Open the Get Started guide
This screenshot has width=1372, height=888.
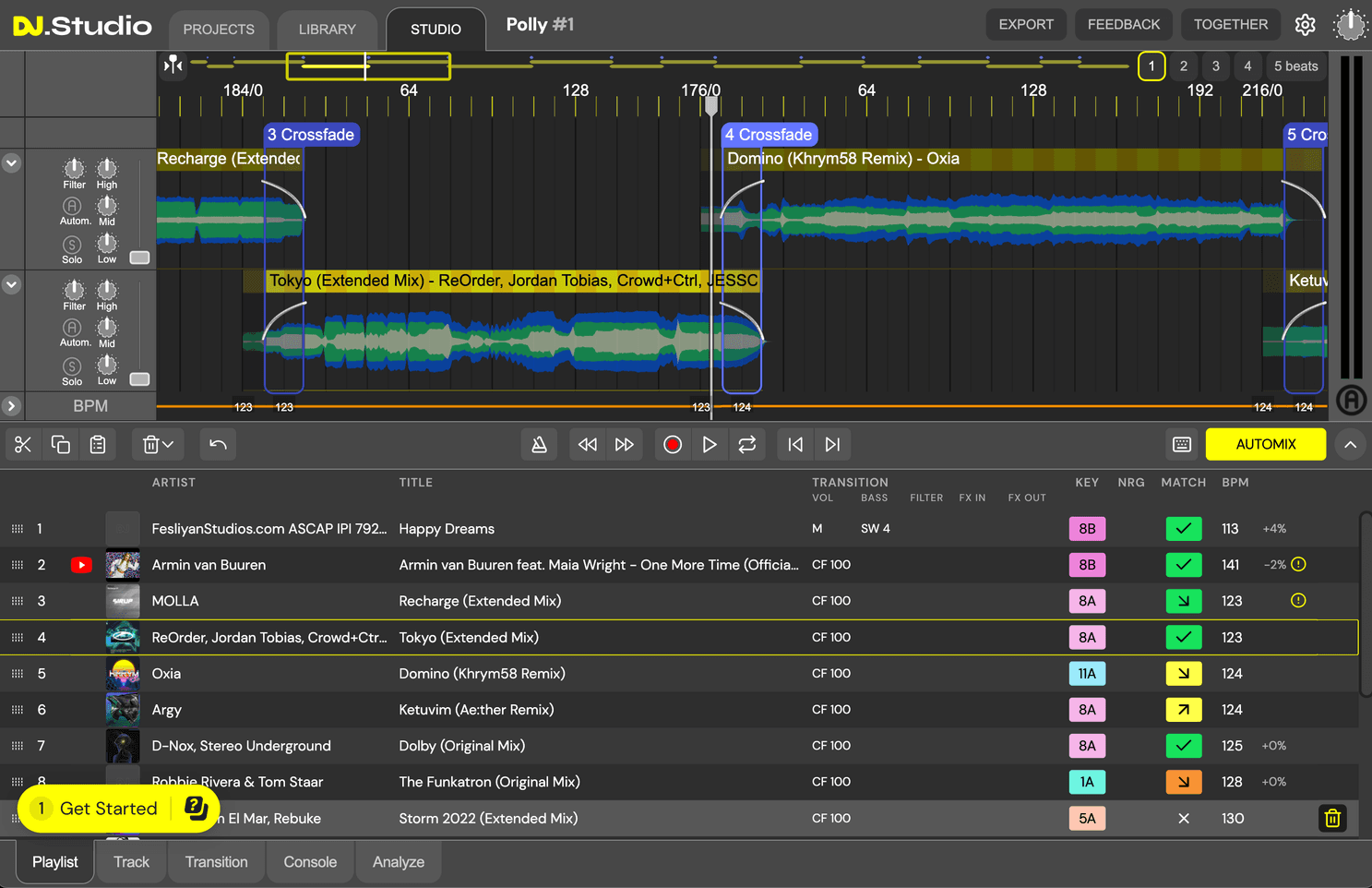click(118, 809)
